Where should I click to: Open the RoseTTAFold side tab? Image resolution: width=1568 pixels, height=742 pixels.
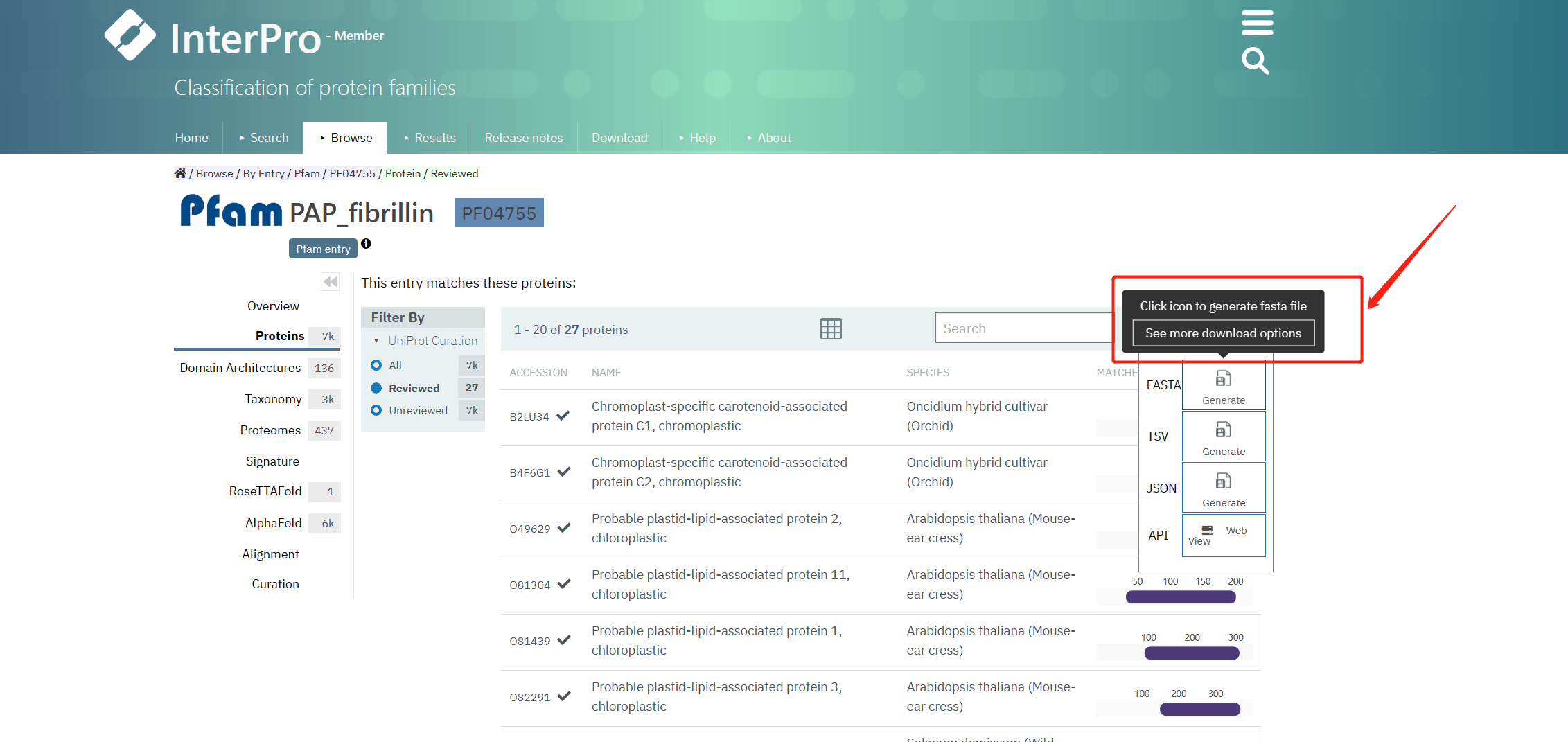click(265, 491)
